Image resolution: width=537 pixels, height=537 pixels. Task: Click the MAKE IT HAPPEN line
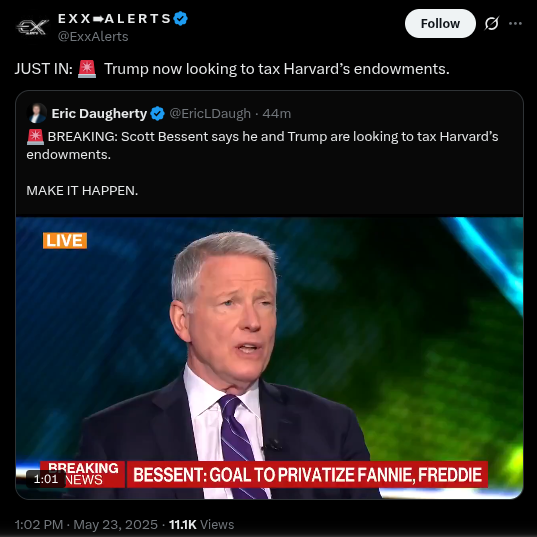[82, 190]
